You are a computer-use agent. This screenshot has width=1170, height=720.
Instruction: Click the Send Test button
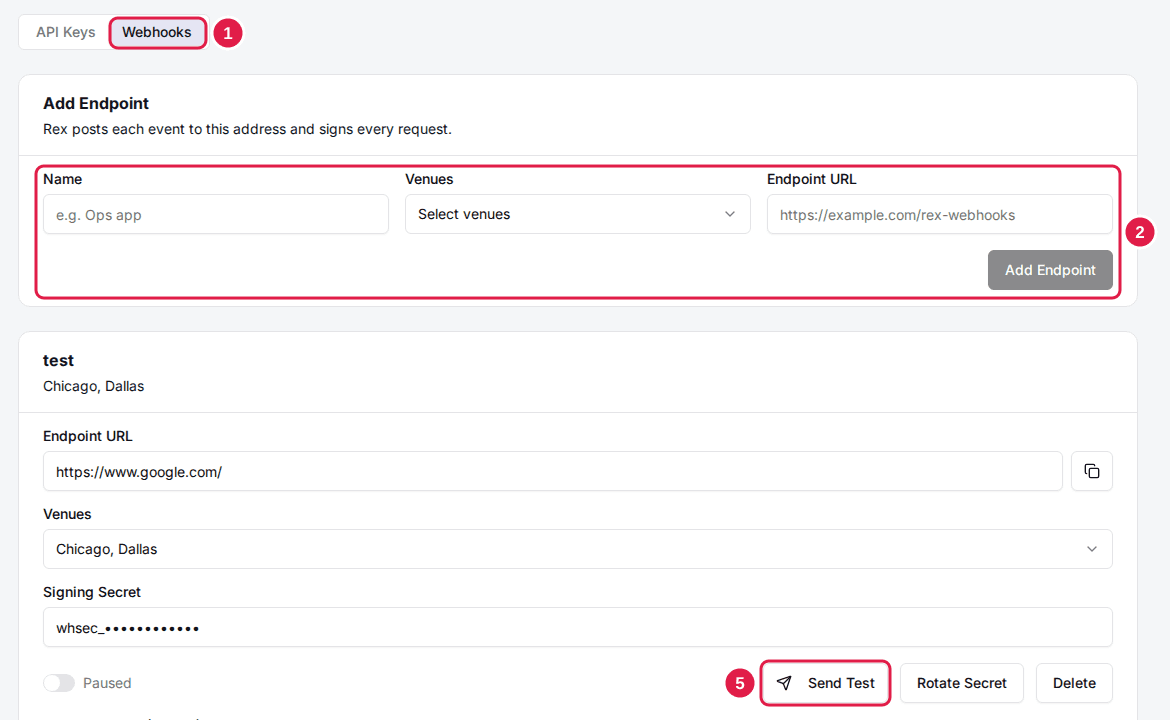(x=825, y=683)
